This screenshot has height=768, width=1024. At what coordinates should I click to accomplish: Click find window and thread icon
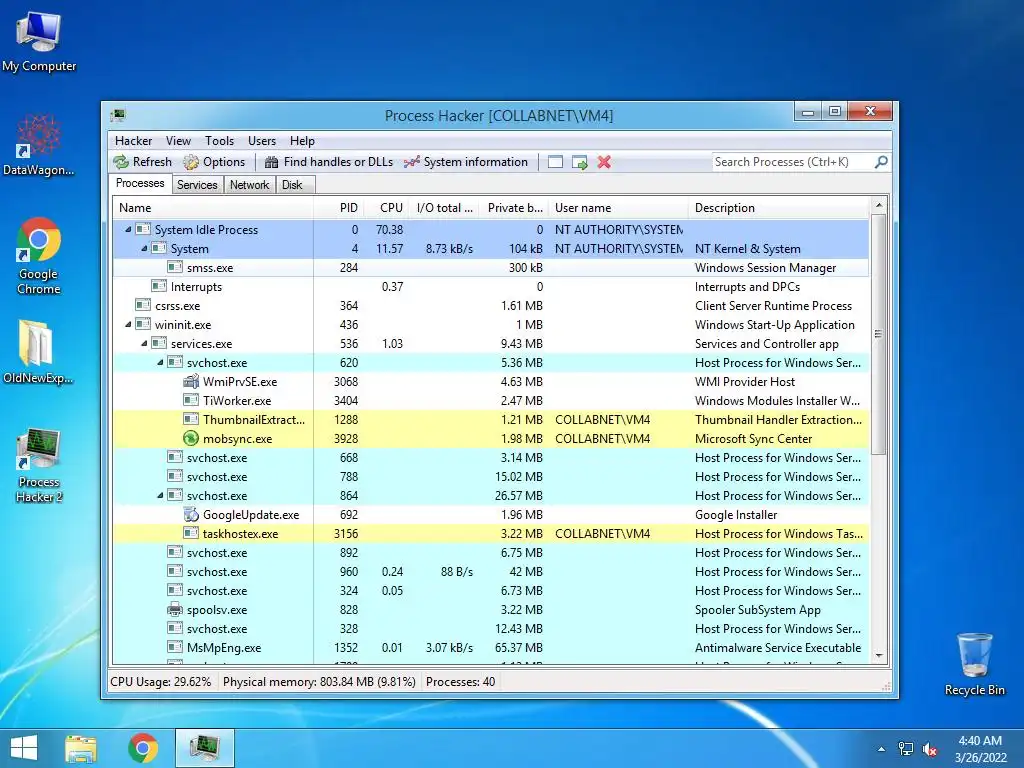[579, 162]
